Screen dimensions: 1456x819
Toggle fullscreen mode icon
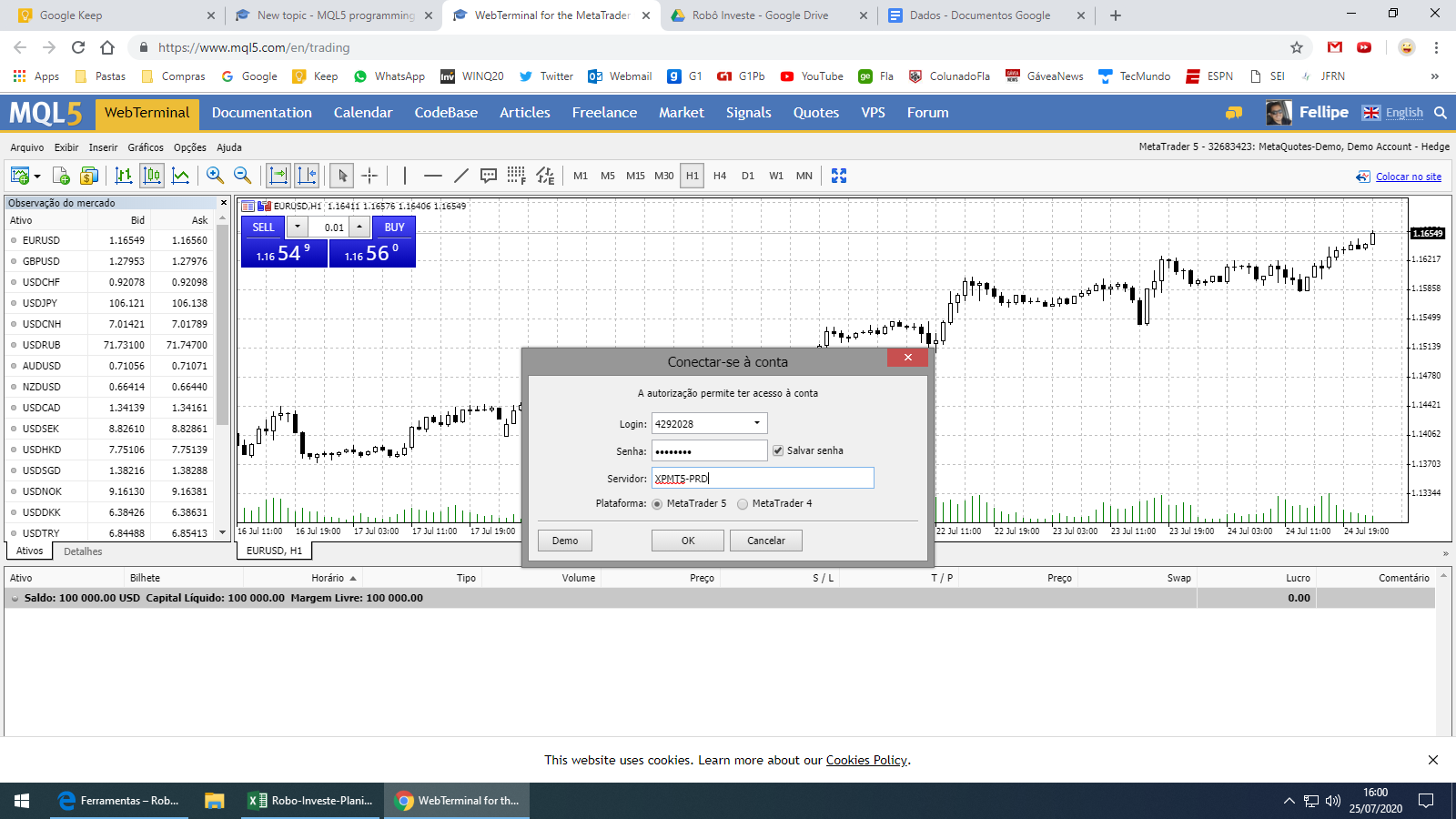(x=839, y=176)
